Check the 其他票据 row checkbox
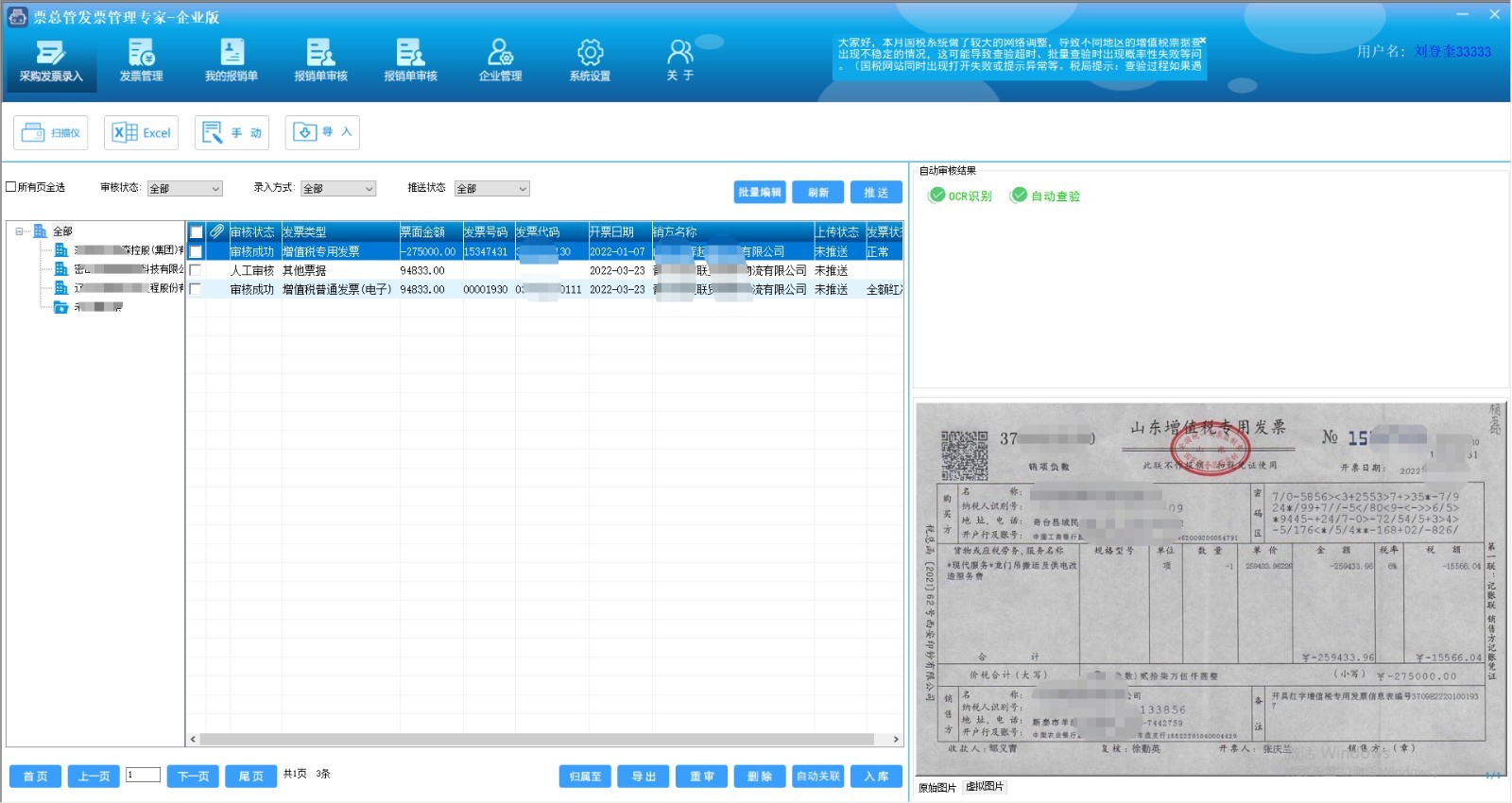The height and width of the screenshot is (803, 1512). (x=196, y=270)
